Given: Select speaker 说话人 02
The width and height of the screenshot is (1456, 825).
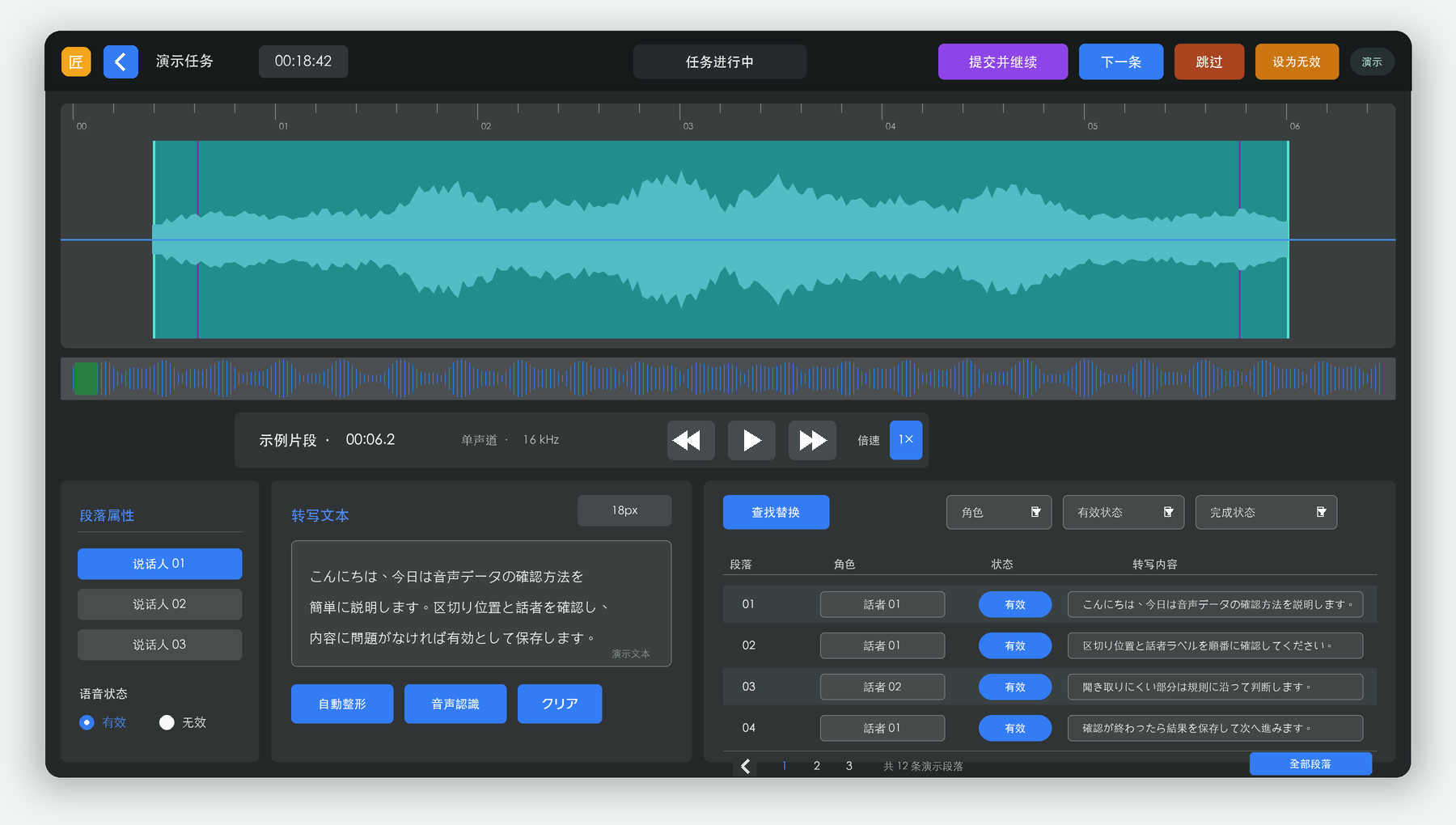Looking at the screenshot, I should [x=159, y=604].
